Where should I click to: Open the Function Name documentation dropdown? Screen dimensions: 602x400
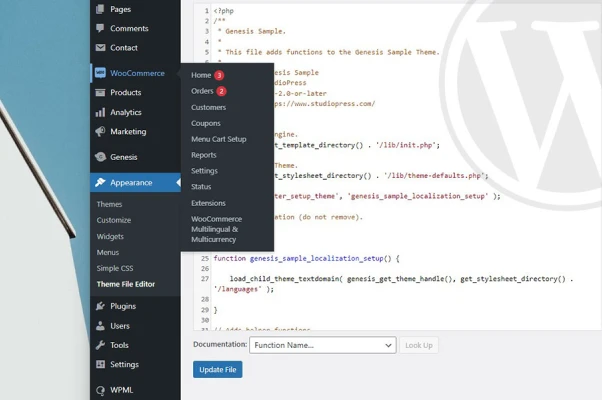[x=322, y=345]
